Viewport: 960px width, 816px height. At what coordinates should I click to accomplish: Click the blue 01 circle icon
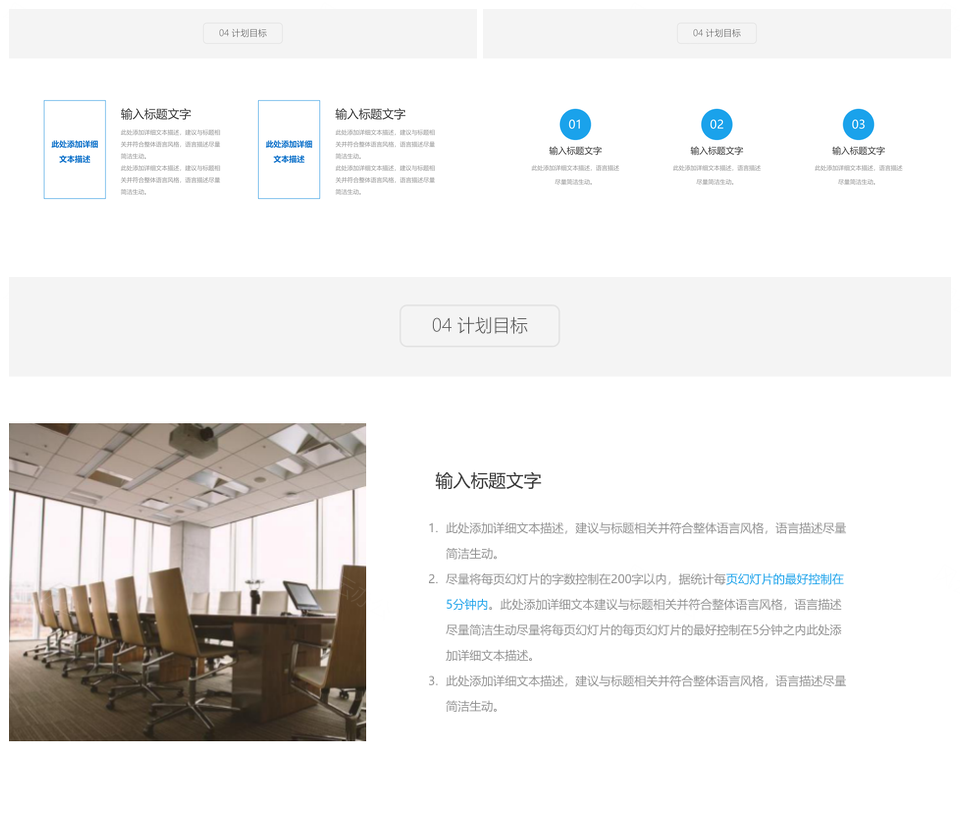tap(575, 124)
